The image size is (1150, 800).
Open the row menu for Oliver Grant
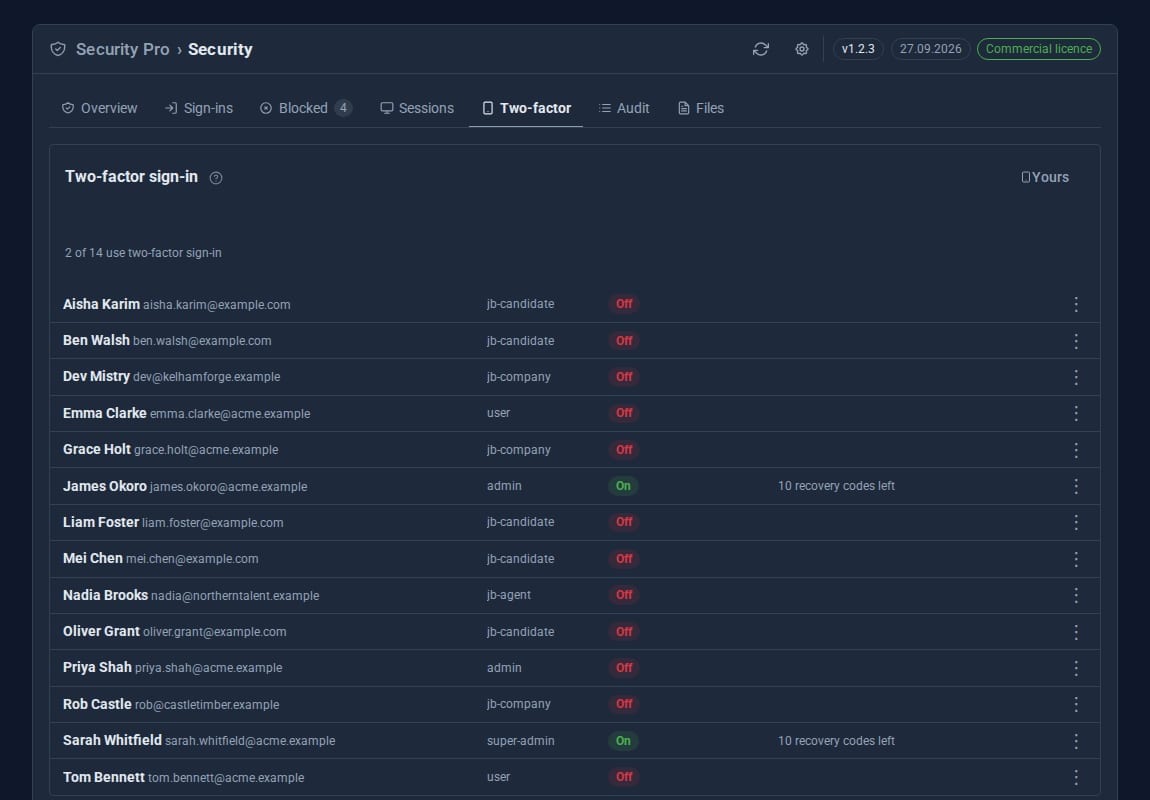(1076, 632)
